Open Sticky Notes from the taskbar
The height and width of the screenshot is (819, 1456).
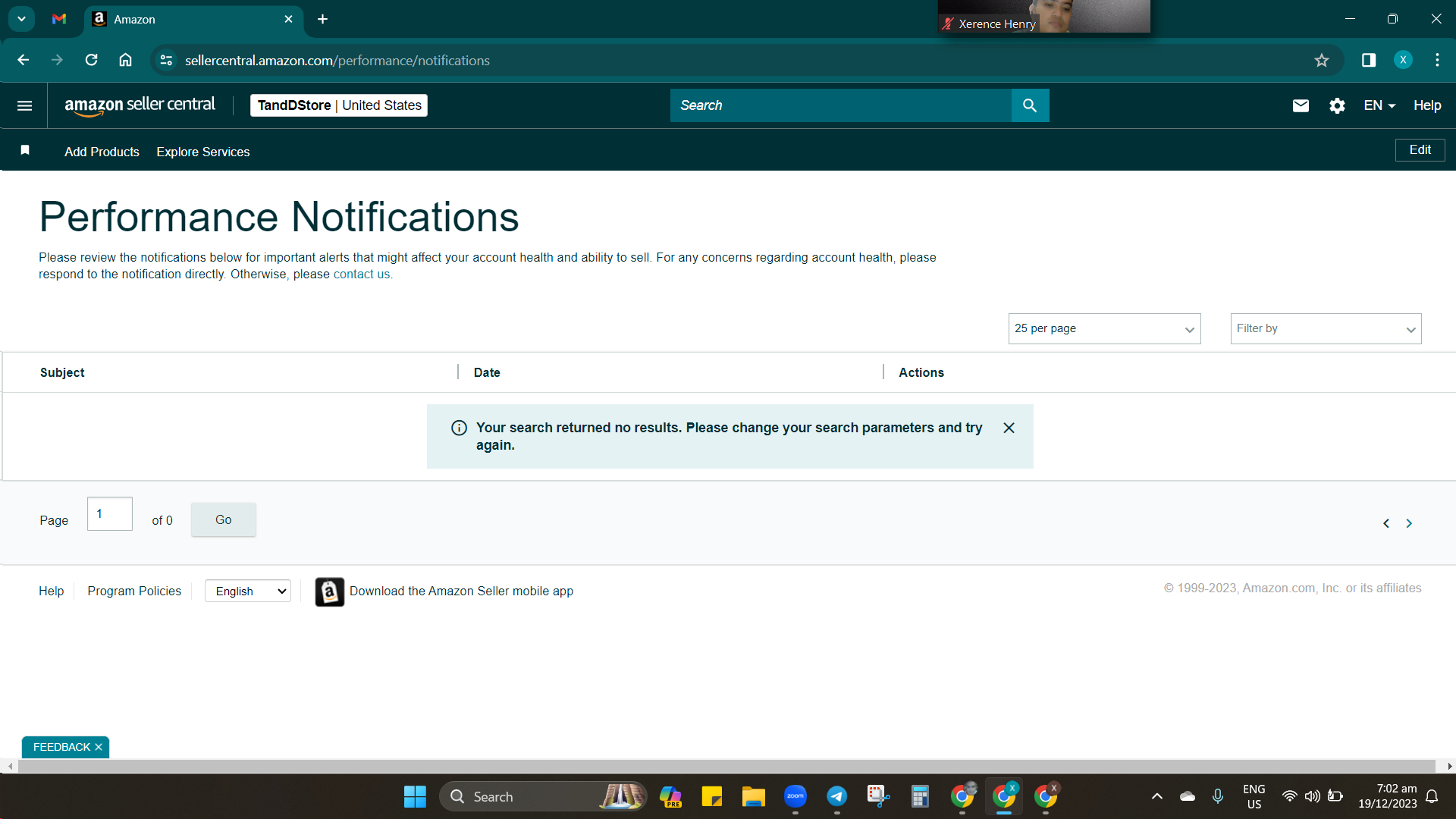712,796
